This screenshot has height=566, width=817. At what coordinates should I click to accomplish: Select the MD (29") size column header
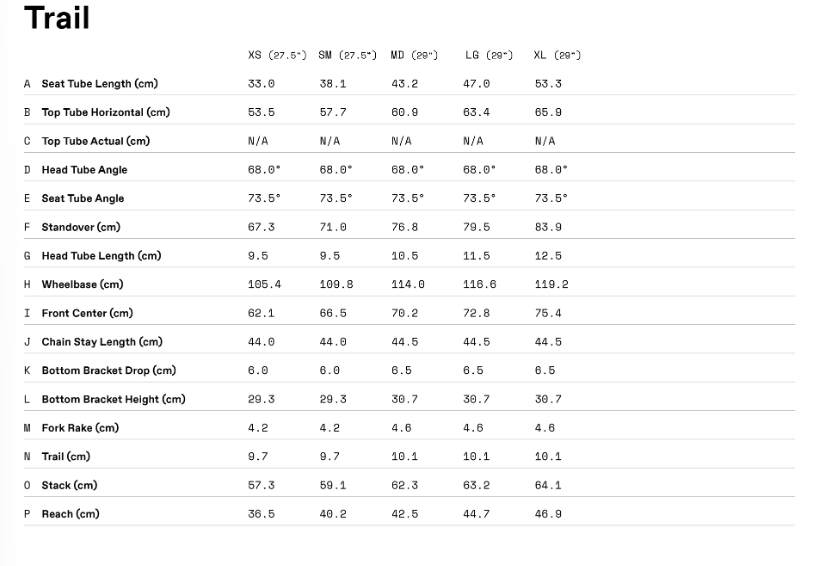[414, 55]
